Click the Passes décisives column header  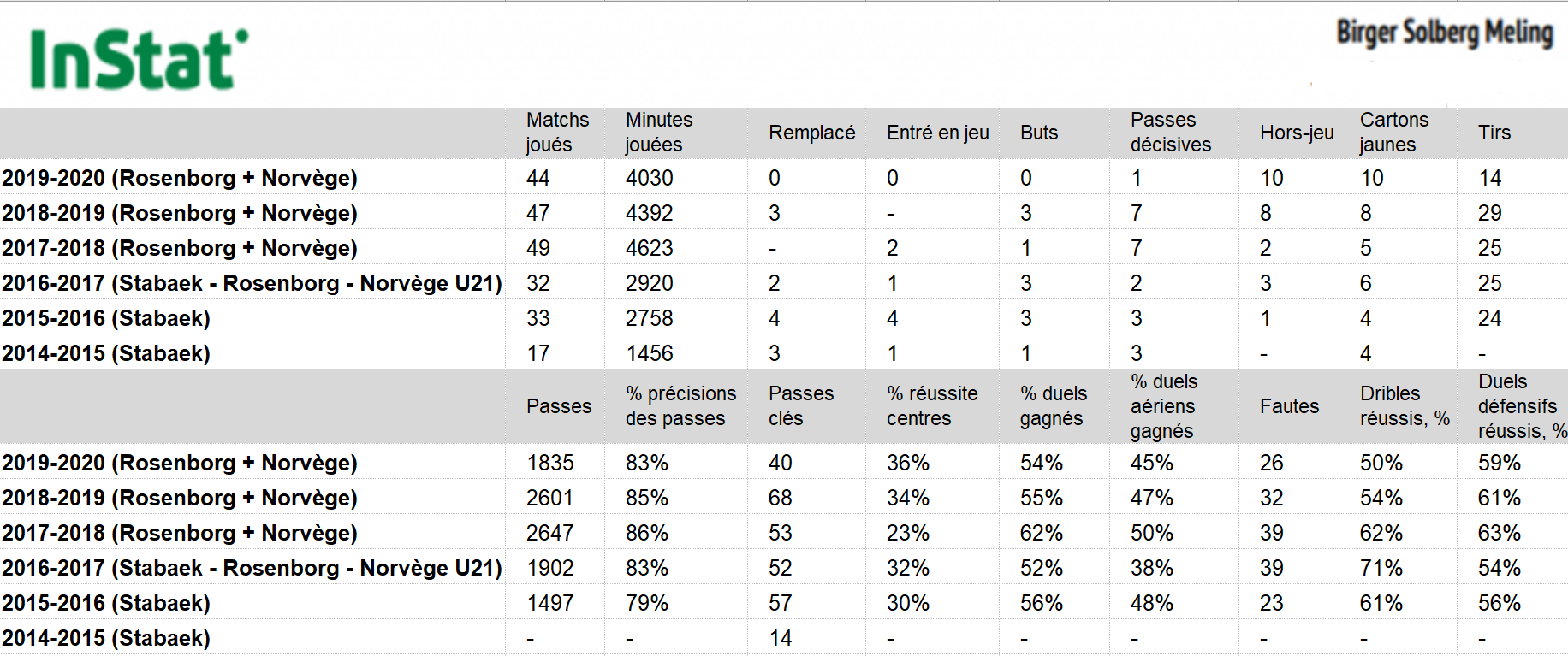click(x=1170, y=133)
